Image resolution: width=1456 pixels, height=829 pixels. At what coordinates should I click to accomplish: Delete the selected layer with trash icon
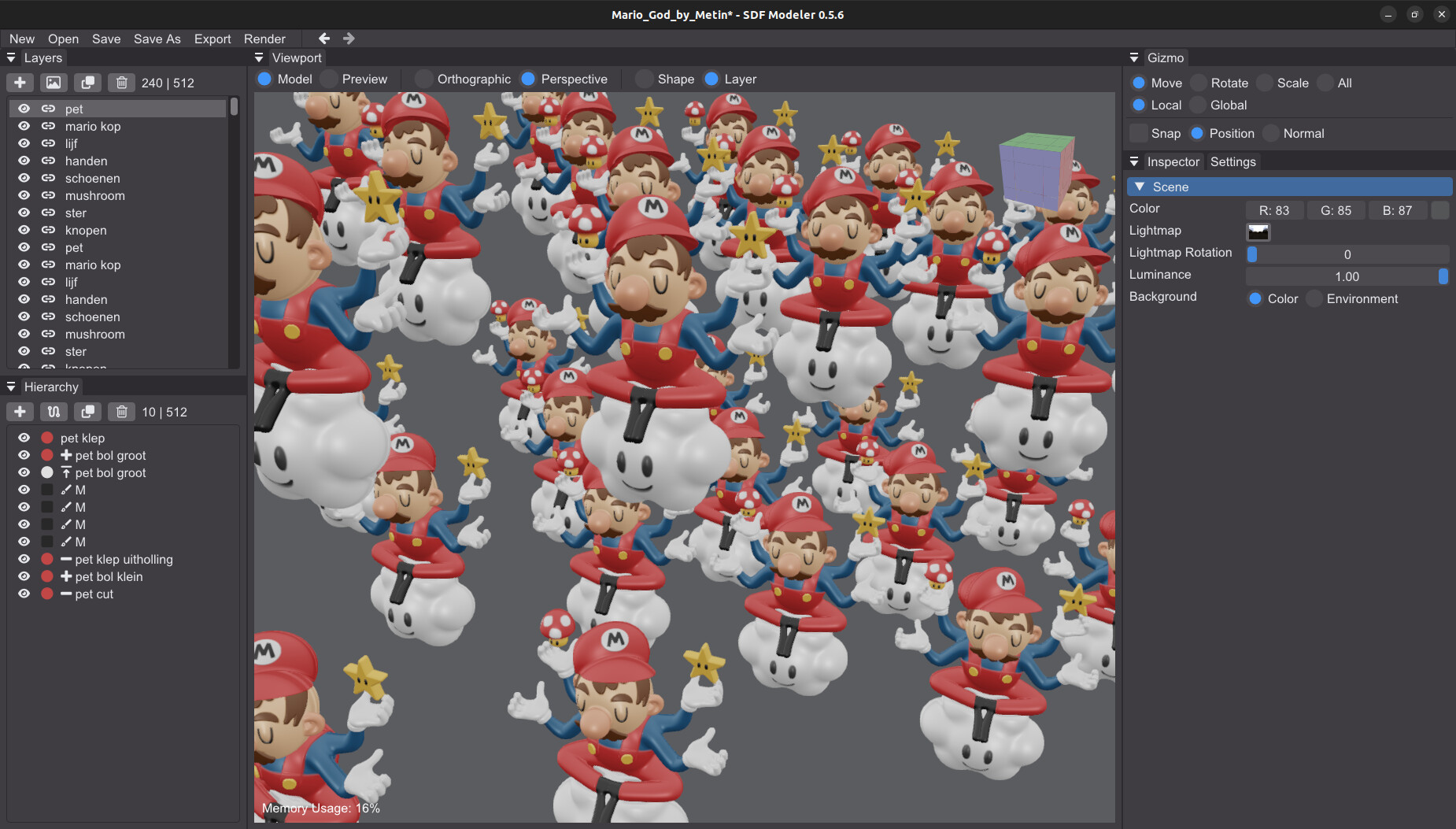point(122,83)
